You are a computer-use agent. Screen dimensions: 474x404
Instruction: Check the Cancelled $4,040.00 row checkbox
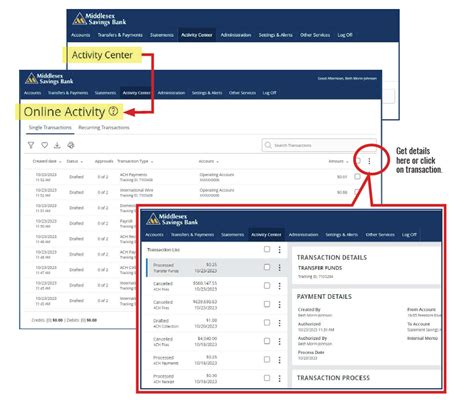pyautogui.click(x=267, y=341)
